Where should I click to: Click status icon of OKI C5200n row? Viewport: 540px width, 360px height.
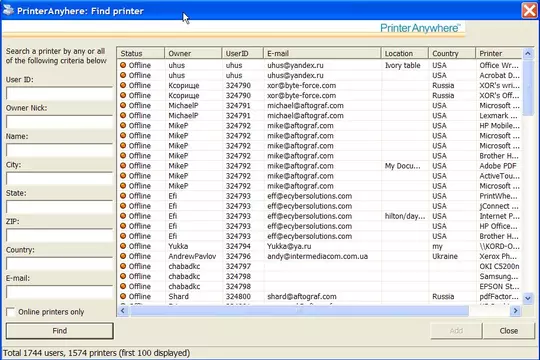123,266
